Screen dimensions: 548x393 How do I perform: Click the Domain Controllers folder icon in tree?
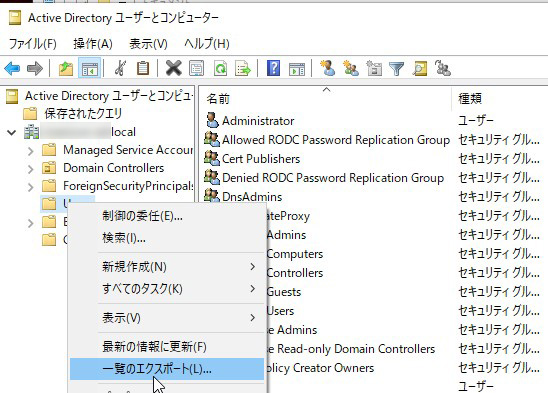click(x=49, y=168)
